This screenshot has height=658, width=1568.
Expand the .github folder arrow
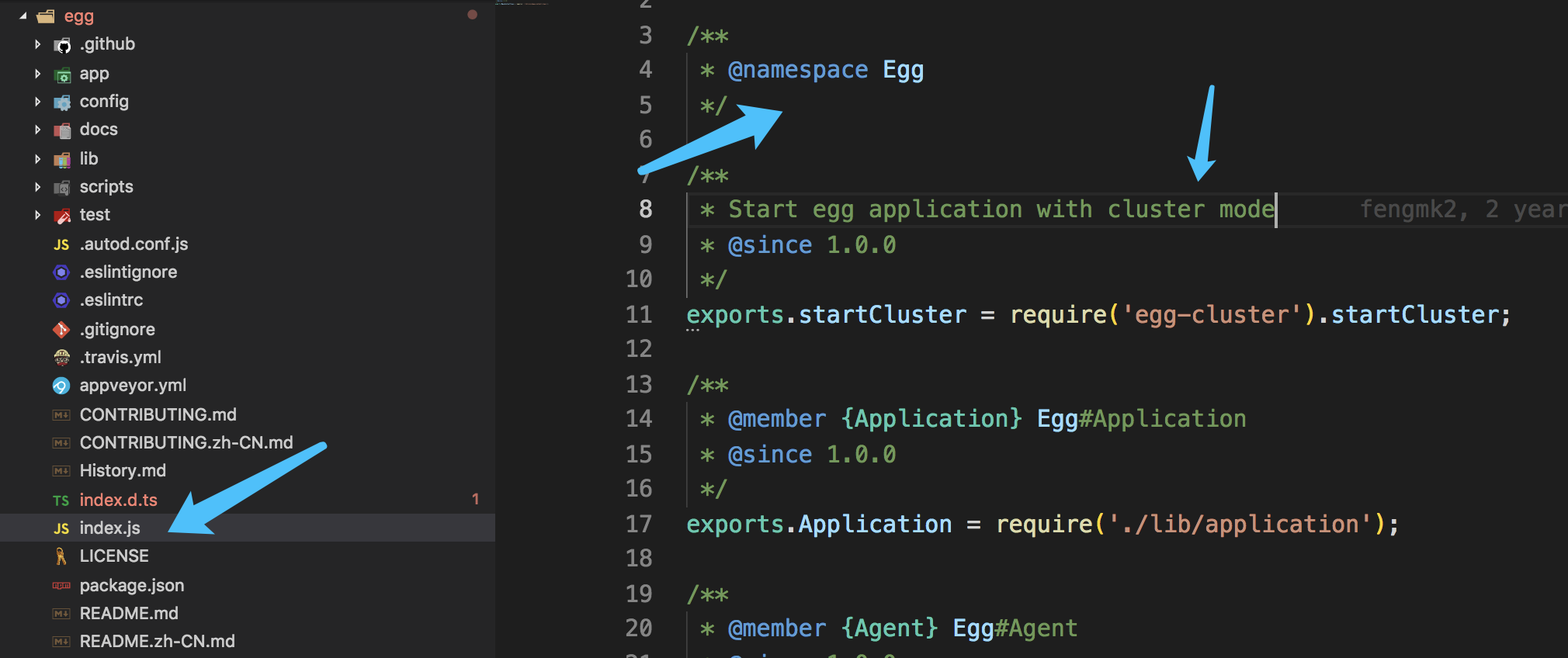(37, 44)
